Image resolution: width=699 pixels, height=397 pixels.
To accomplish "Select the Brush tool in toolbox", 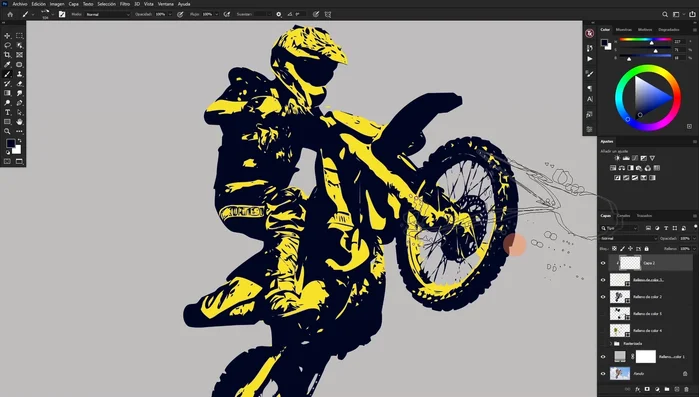I will [7, 74].
